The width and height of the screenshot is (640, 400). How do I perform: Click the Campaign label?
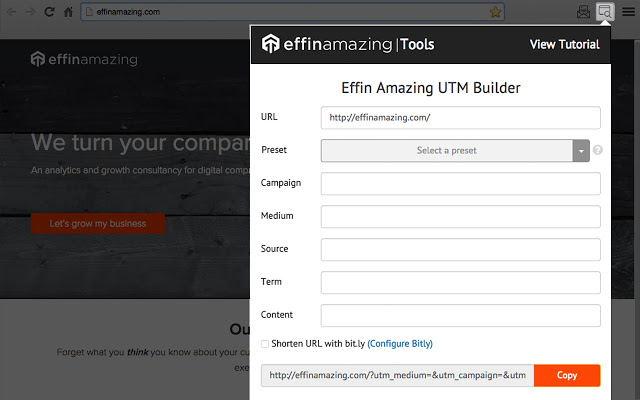(281, 183)
